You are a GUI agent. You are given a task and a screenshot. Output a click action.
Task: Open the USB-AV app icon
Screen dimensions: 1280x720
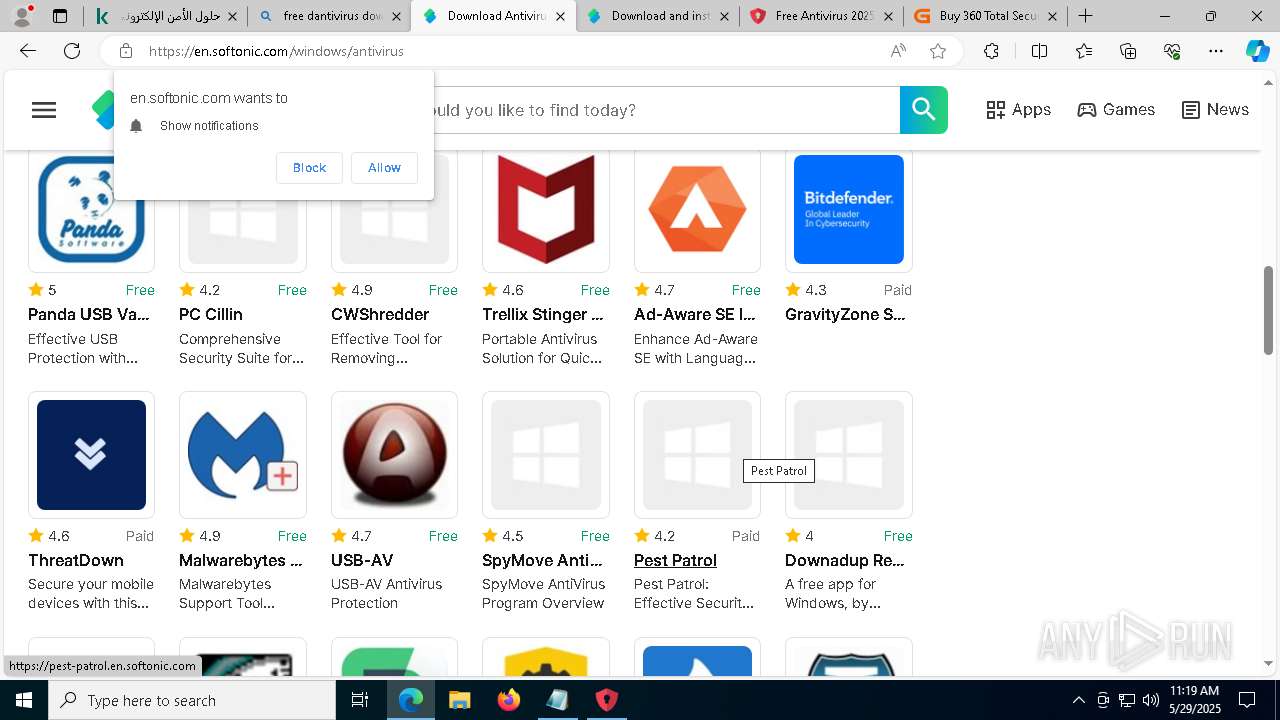pyautogui.click(x=394, y=455)
